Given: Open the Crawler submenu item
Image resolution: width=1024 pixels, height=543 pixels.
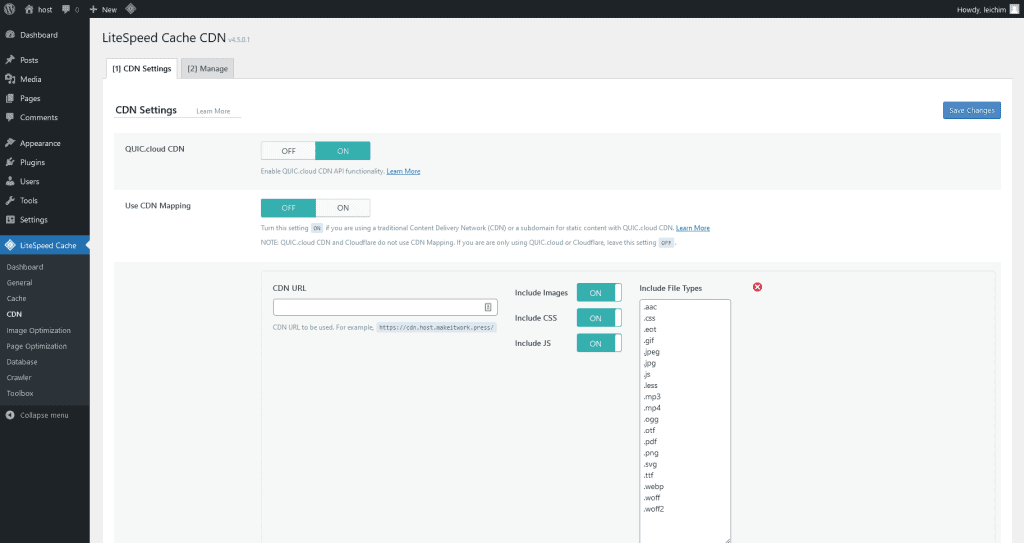Looking at the screenshot, I should tap(19, 378).
